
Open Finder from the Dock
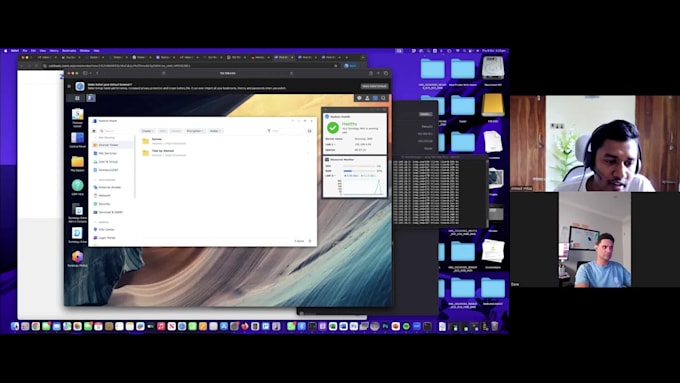[15, 326]
